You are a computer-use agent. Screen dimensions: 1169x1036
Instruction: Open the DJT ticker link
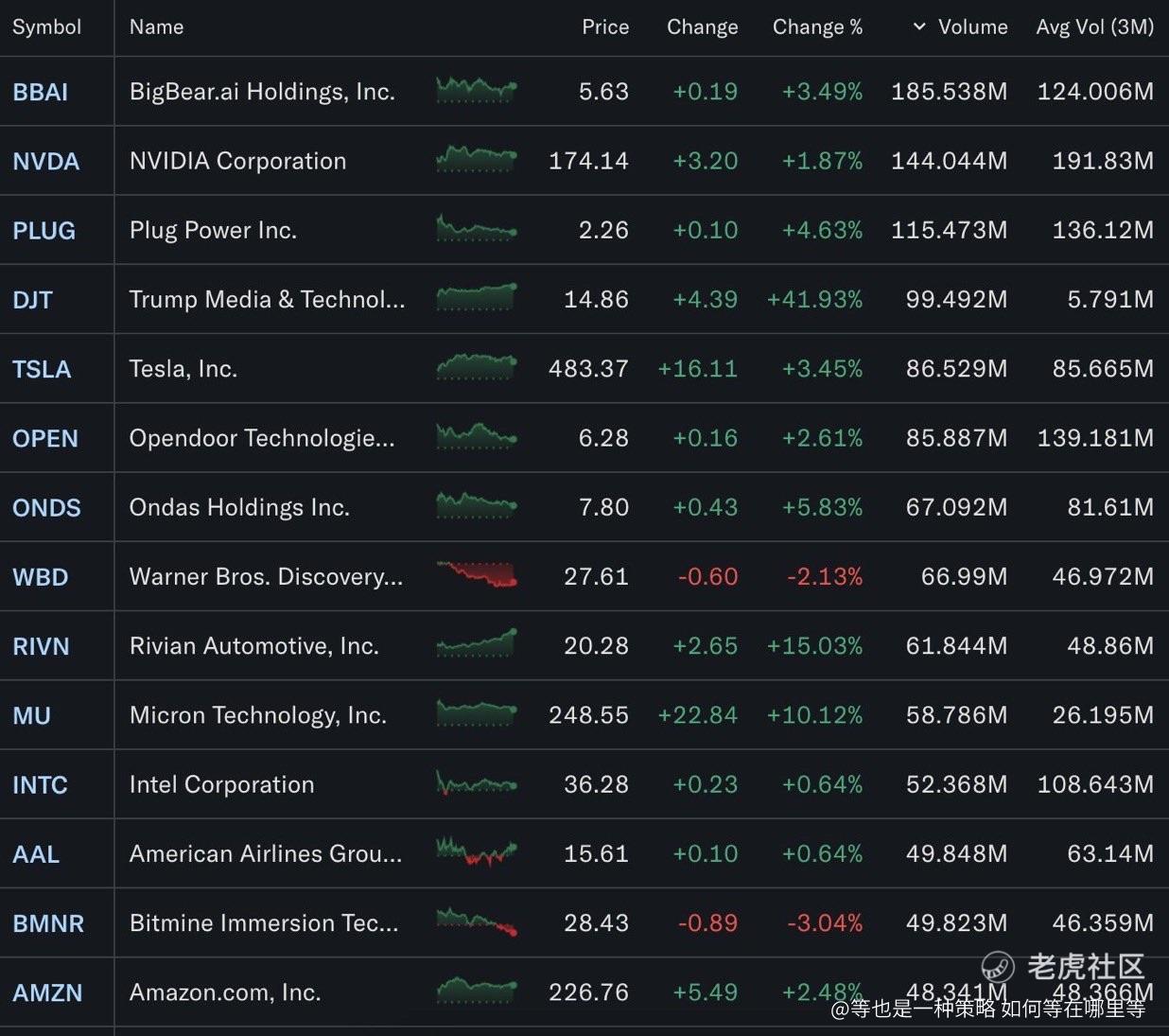32,300
